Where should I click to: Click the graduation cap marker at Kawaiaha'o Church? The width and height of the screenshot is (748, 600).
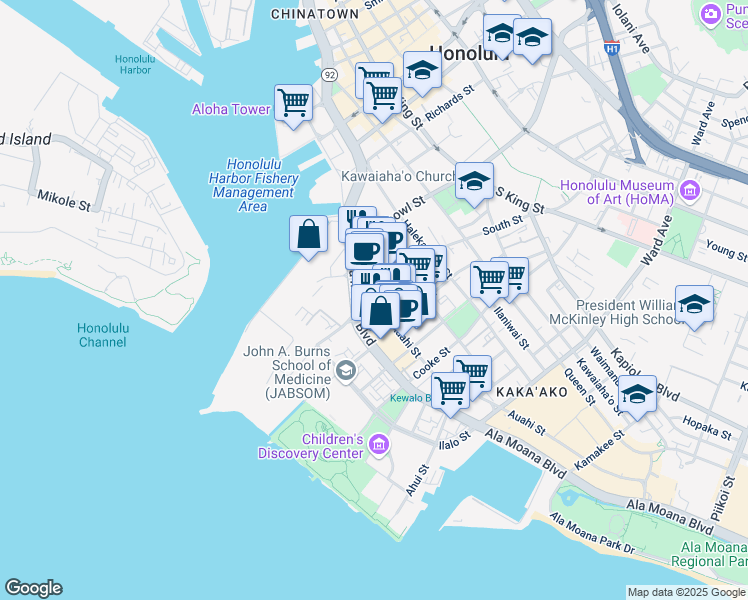474,181
